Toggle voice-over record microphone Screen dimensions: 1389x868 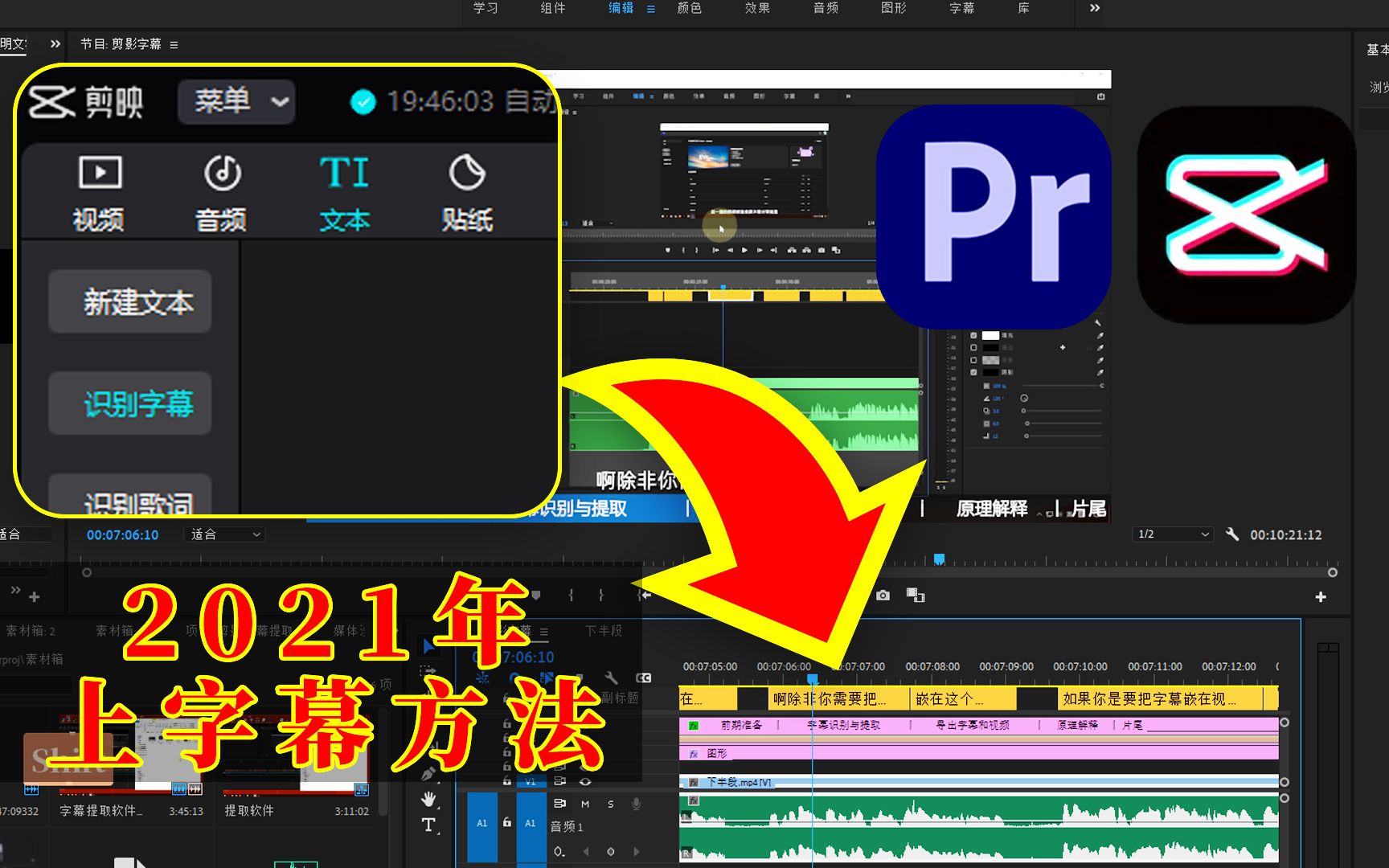[637, 804]
